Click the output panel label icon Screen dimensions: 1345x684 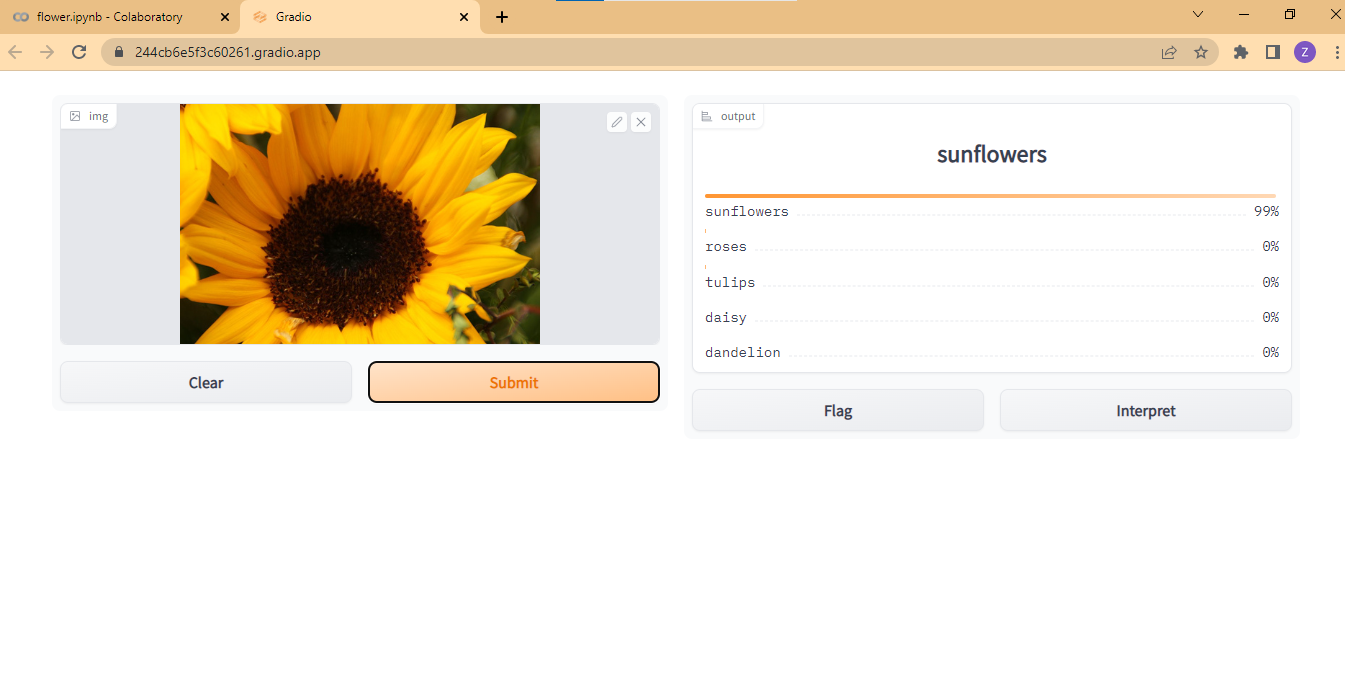coord(707,115)
